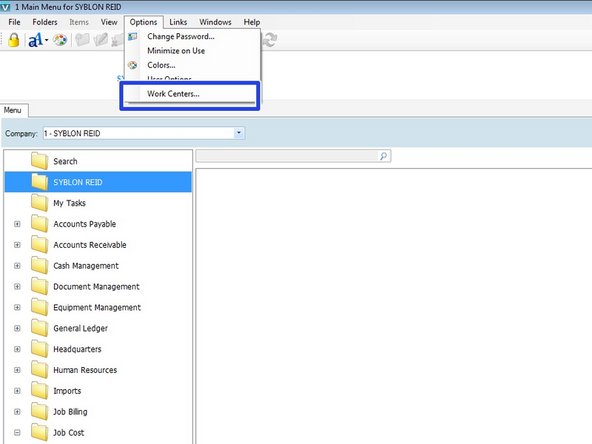592x444 pixels.
Task: Select Imports in the tree
Action: click(67, 391)
